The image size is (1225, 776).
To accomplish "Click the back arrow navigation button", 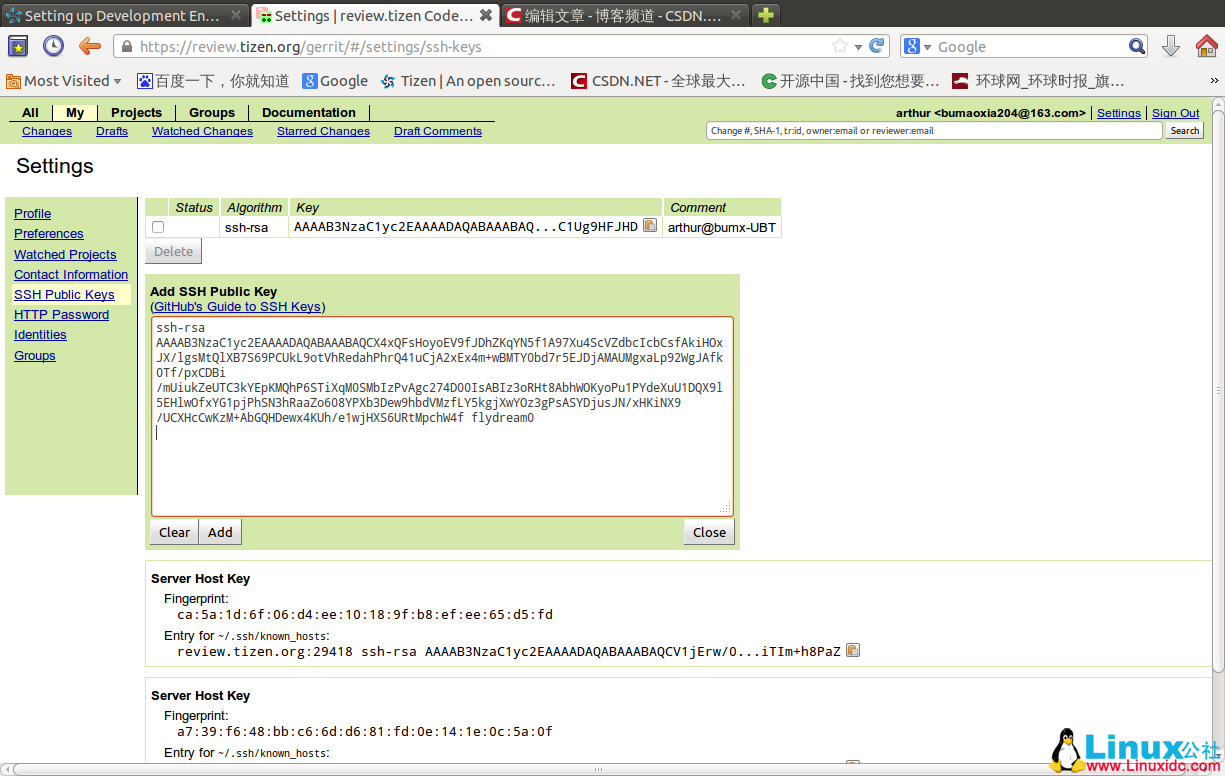I will (90, 46).
